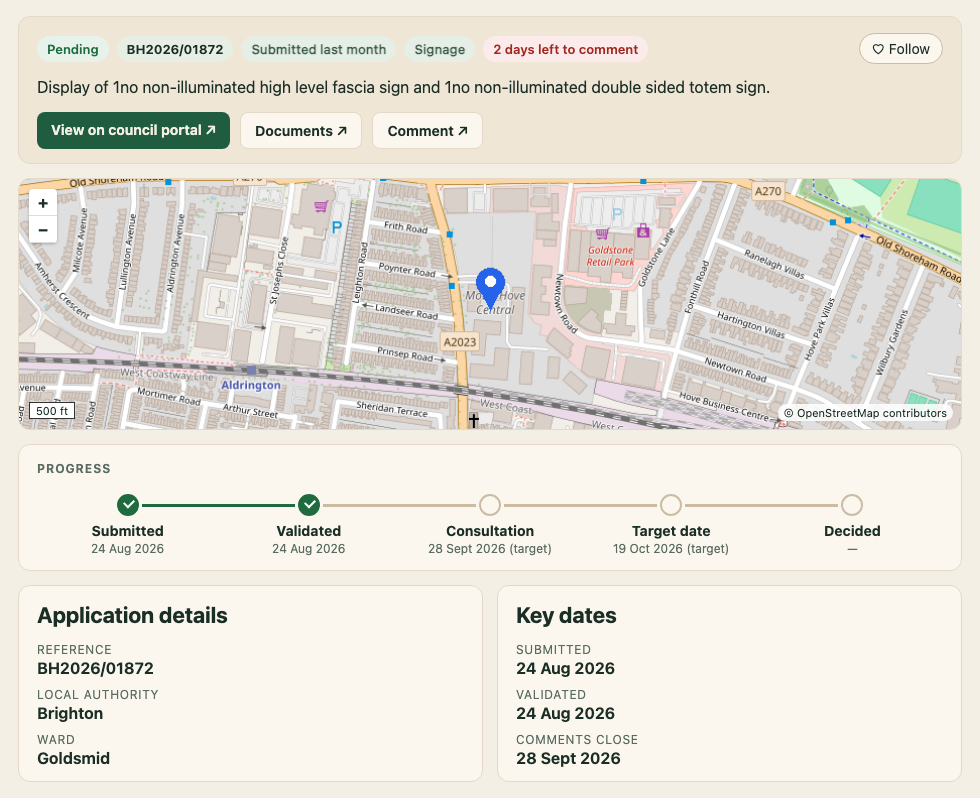
Task: Click 28 Sept 2026 (target) under Consultation
Action: pos(490,549)
